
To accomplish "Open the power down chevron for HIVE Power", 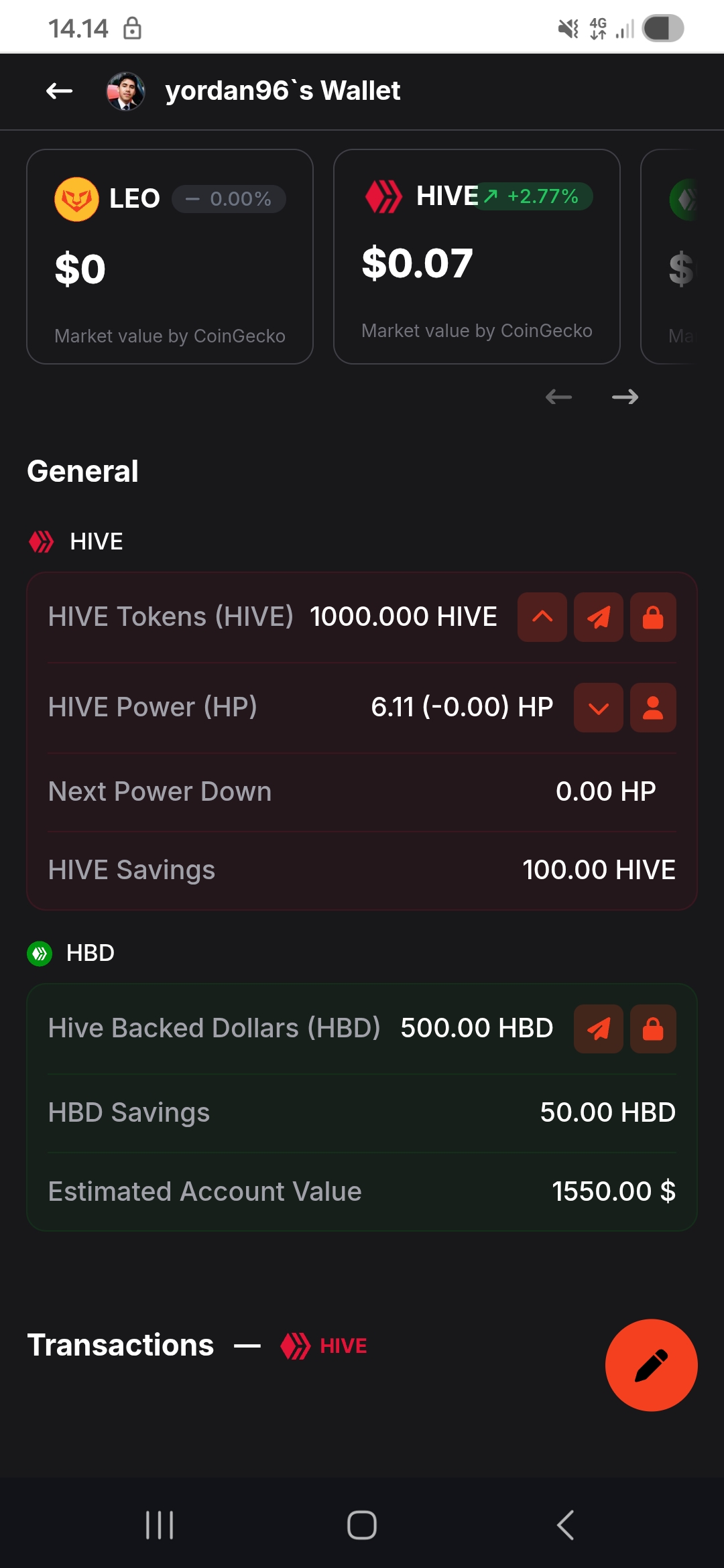I will click(599, 708).
